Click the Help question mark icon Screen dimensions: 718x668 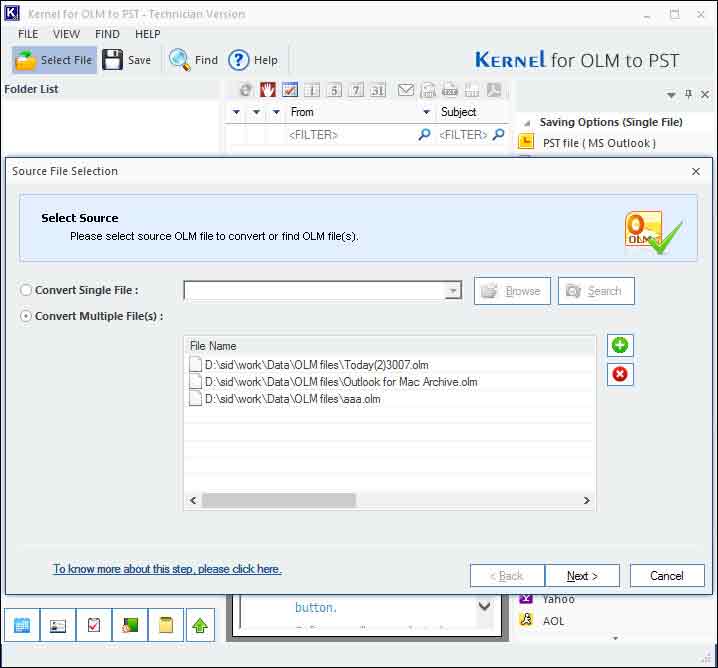click(x=238, y=60)
